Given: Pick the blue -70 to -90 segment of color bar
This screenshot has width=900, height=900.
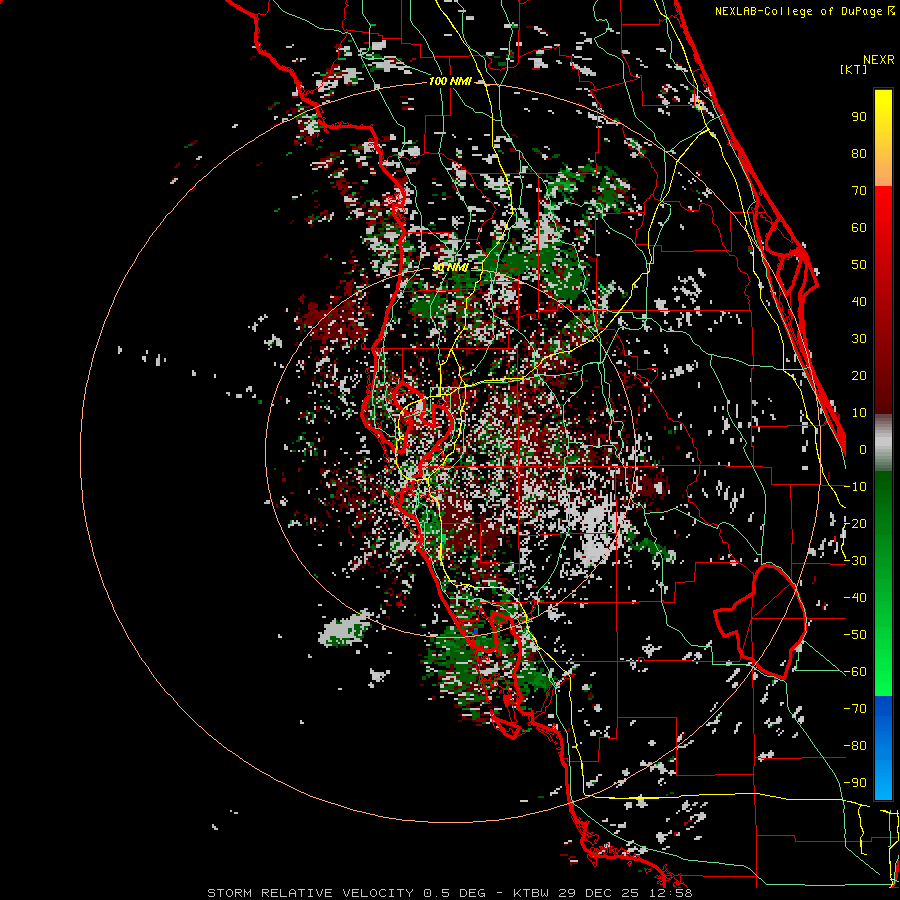Looking at the screenshot, I should tap(883, 748).
